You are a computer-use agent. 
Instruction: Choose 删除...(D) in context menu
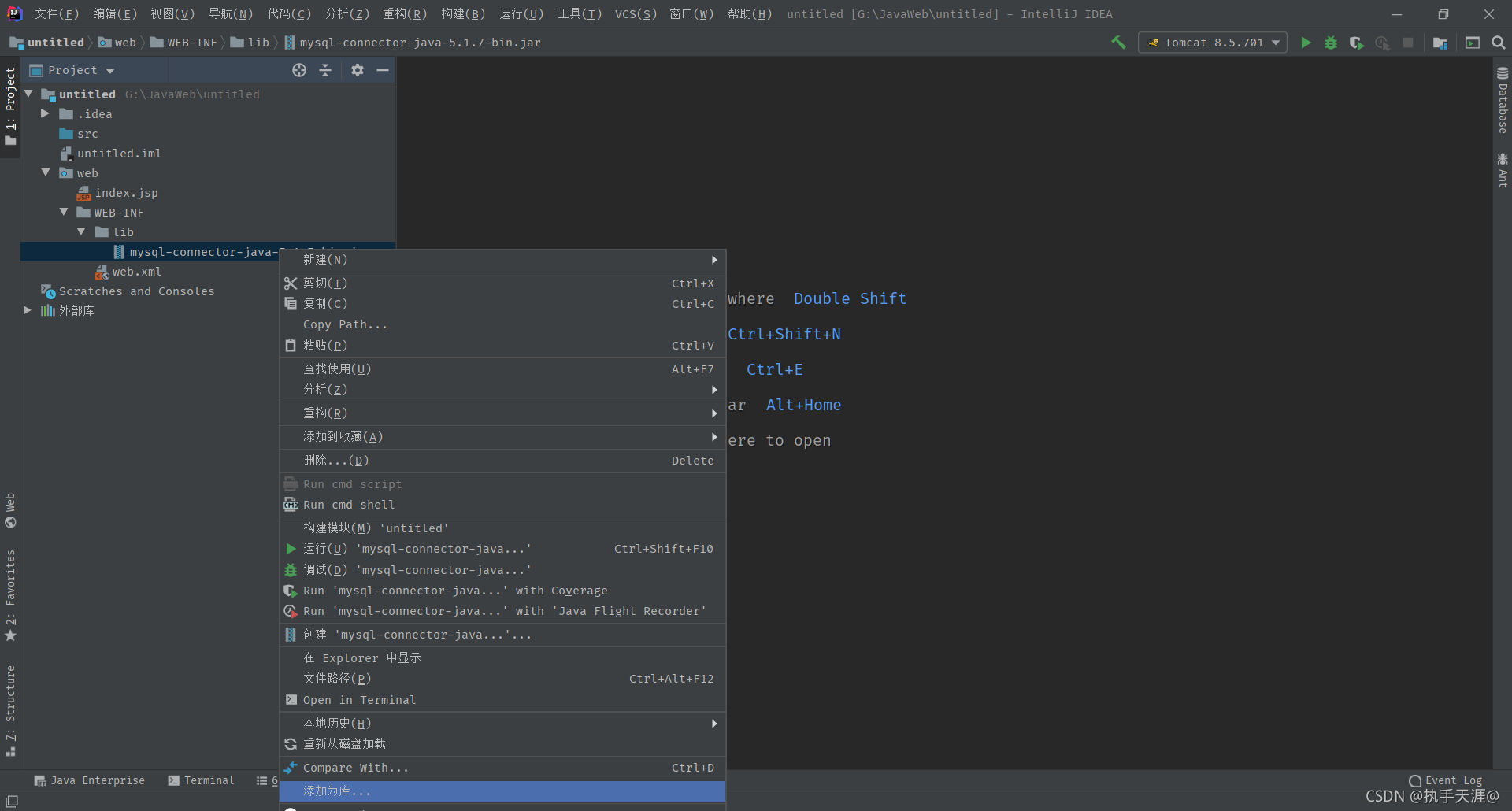pyautogui.click(x=502, y=461)
